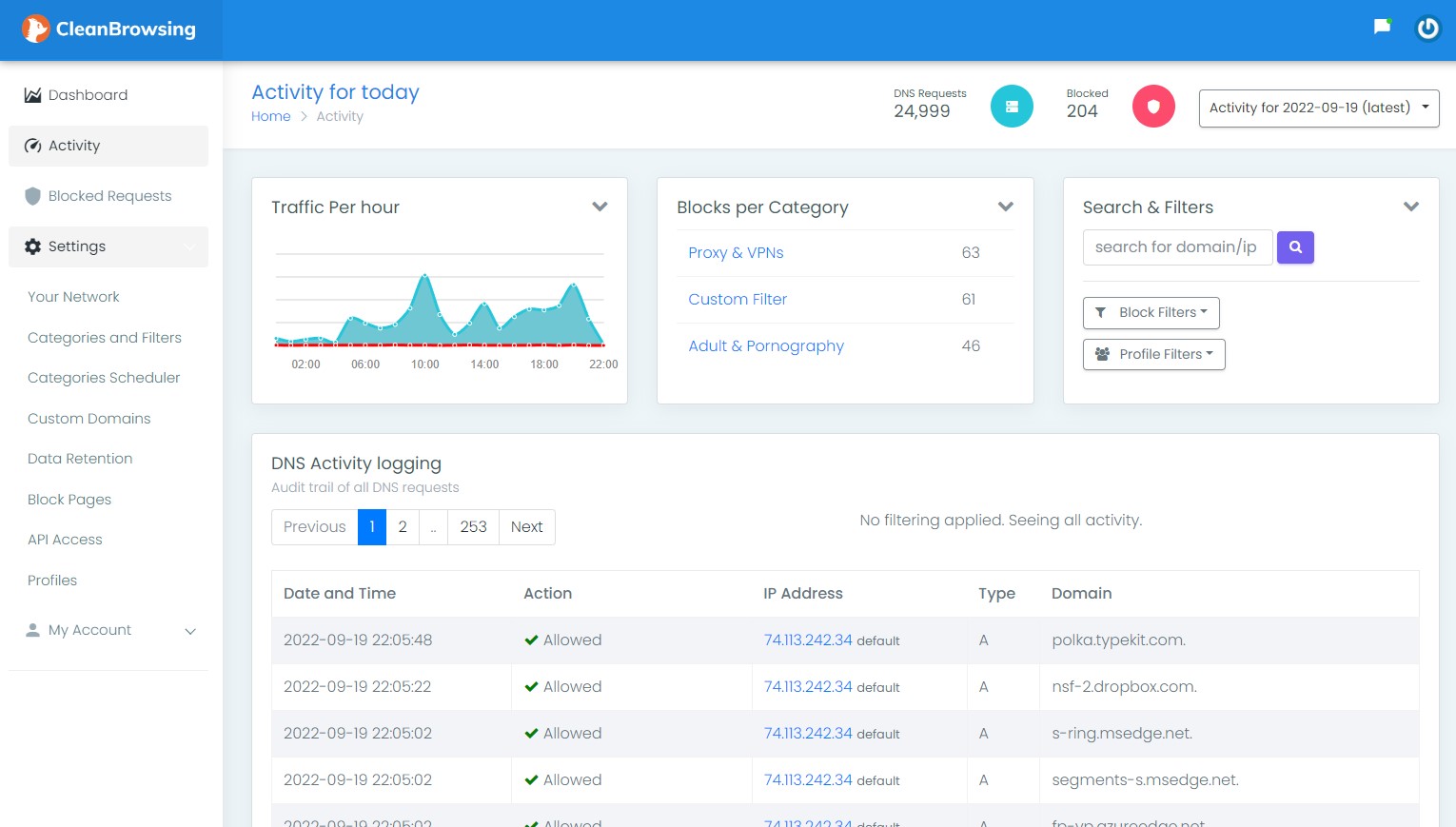Click the red Blocked shield icon

pyautogui.click(x=1153, y=106)
